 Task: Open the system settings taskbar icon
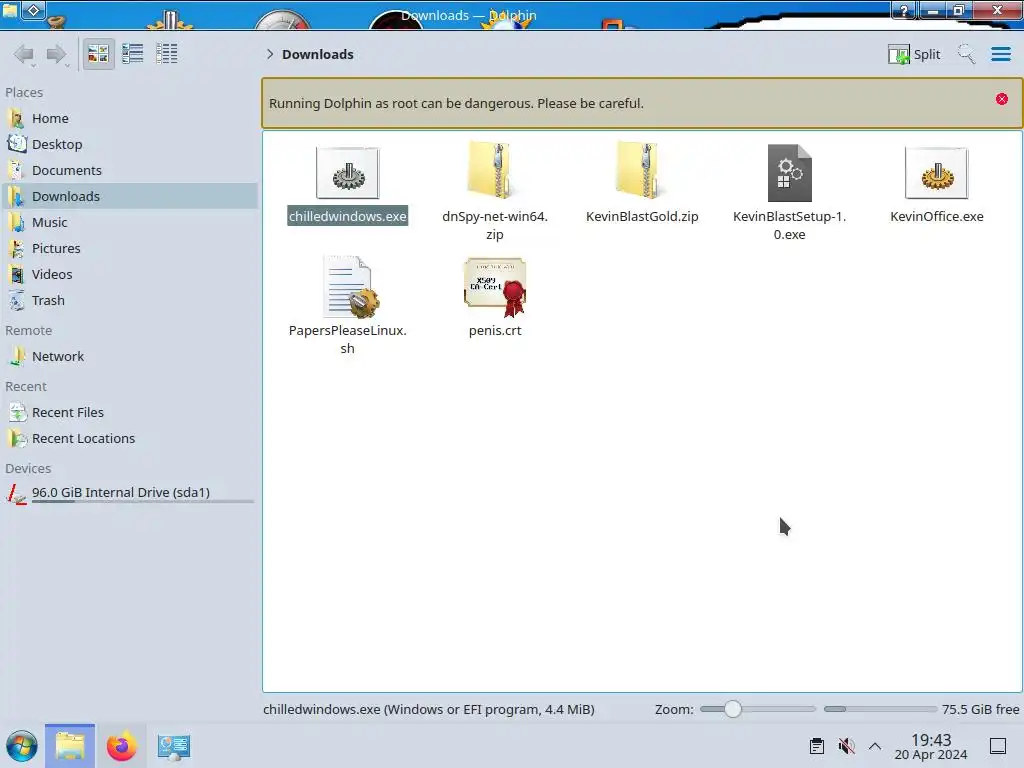(173, 746)
